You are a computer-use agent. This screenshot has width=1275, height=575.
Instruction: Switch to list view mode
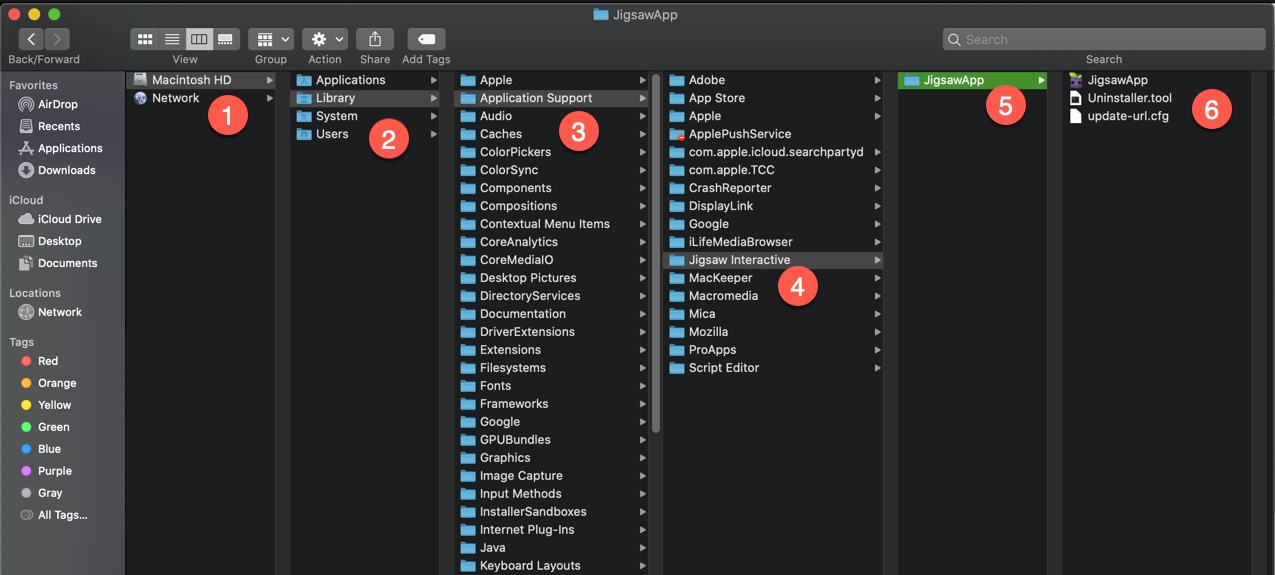(x=172, y=39)
